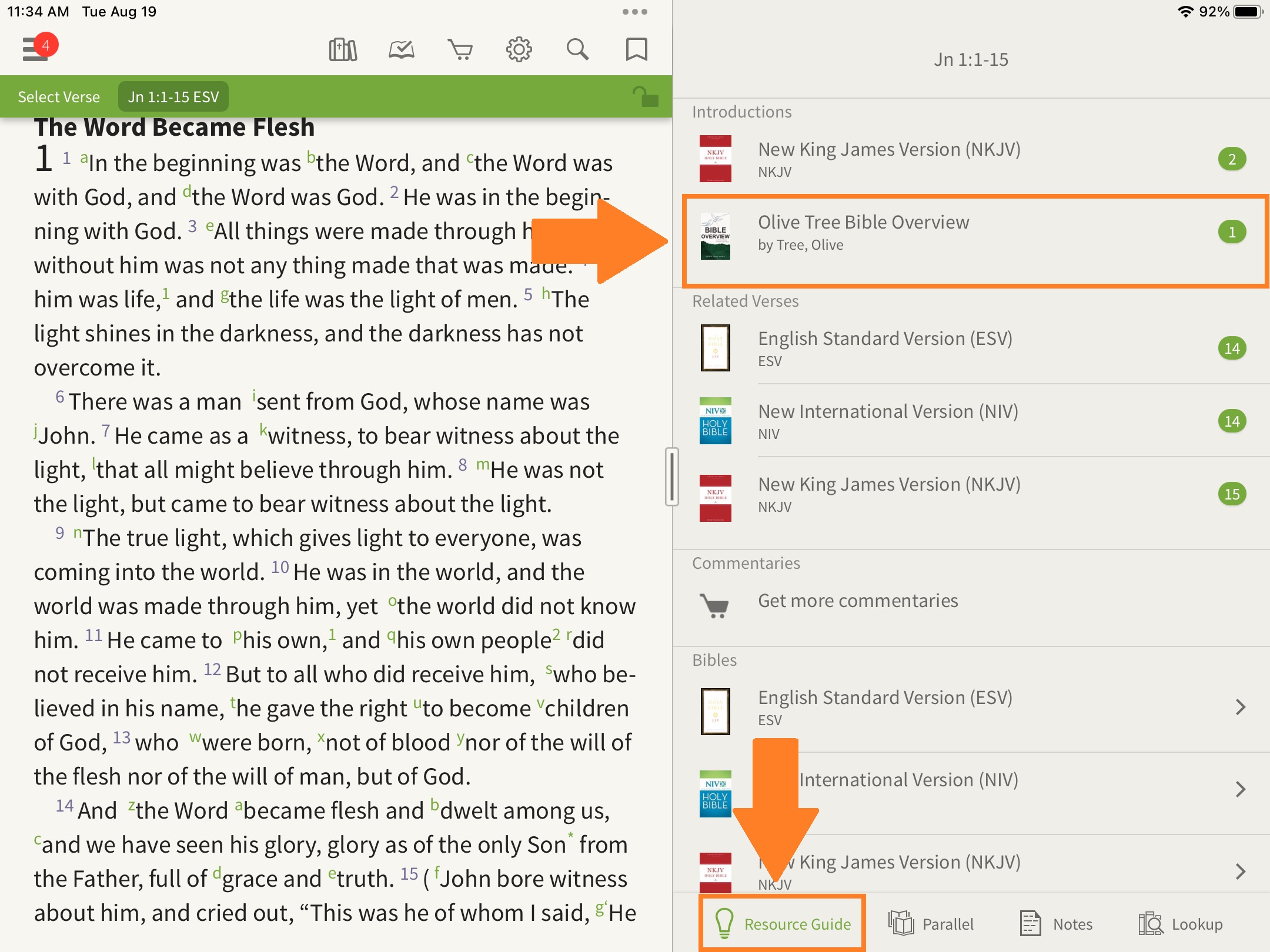Screen dimensions: 1270x952
Task: Switch to the Notes tab
Action: [1056, 924]
